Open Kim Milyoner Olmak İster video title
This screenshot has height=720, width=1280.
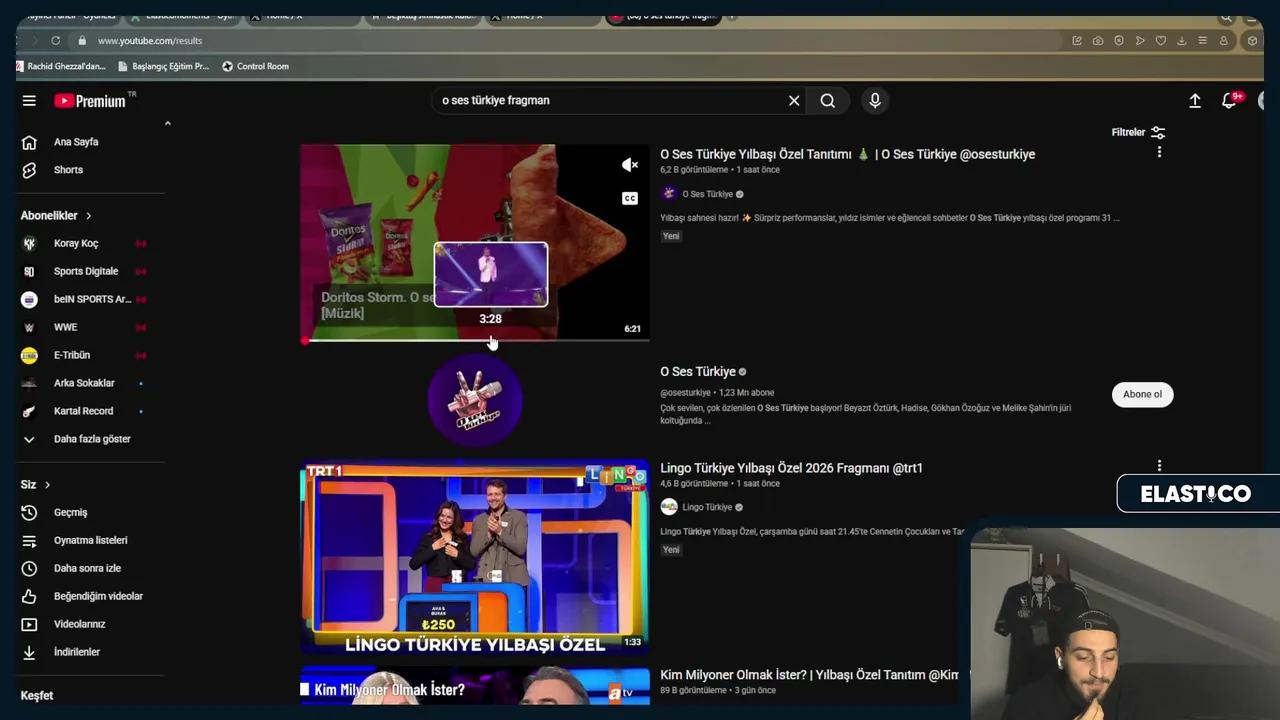pyautogui.click(x=809, y=676)
